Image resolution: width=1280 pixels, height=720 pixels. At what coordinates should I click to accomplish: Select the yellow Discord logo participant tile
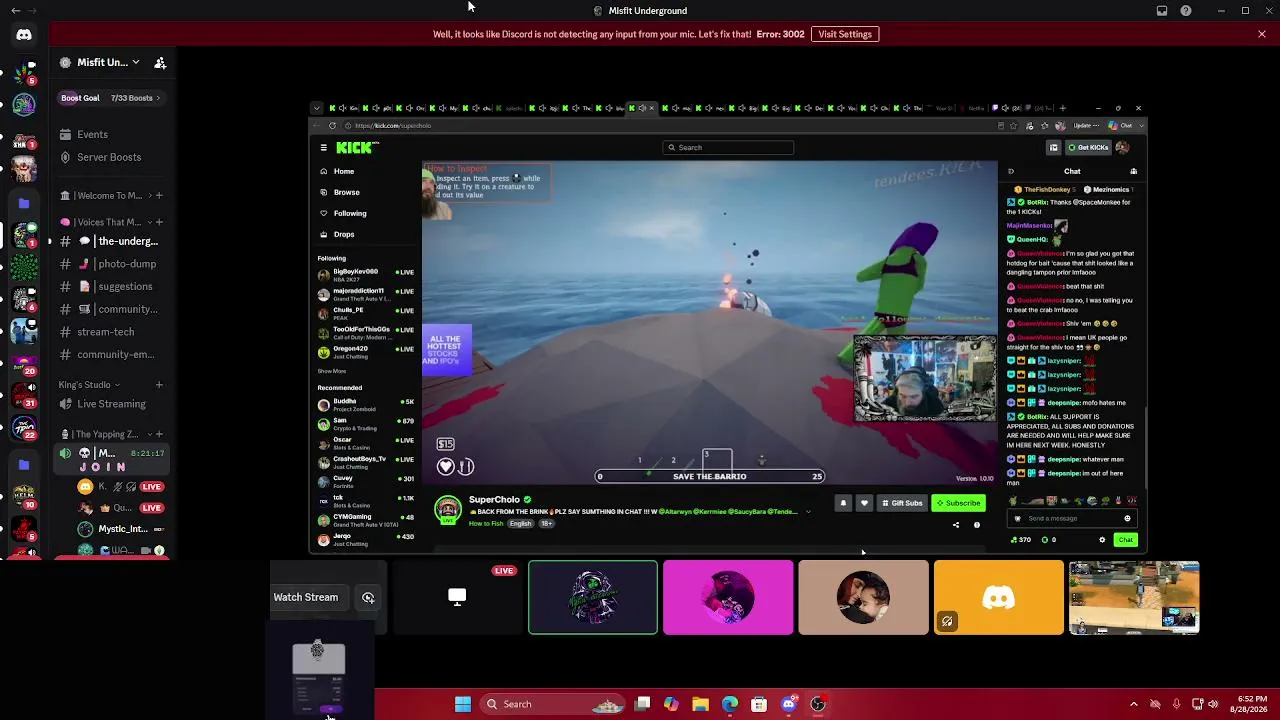click(999, 597)
